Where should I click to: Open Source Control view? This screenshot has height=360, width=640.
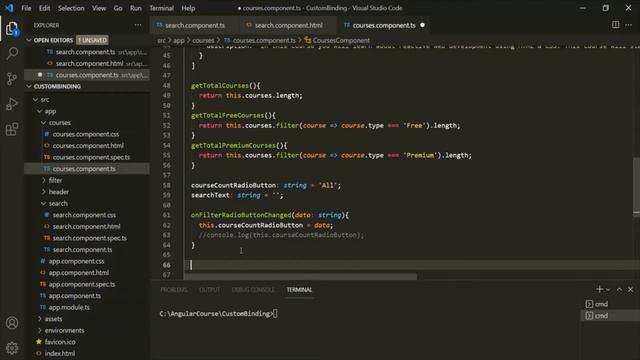(x=12, y=78)
